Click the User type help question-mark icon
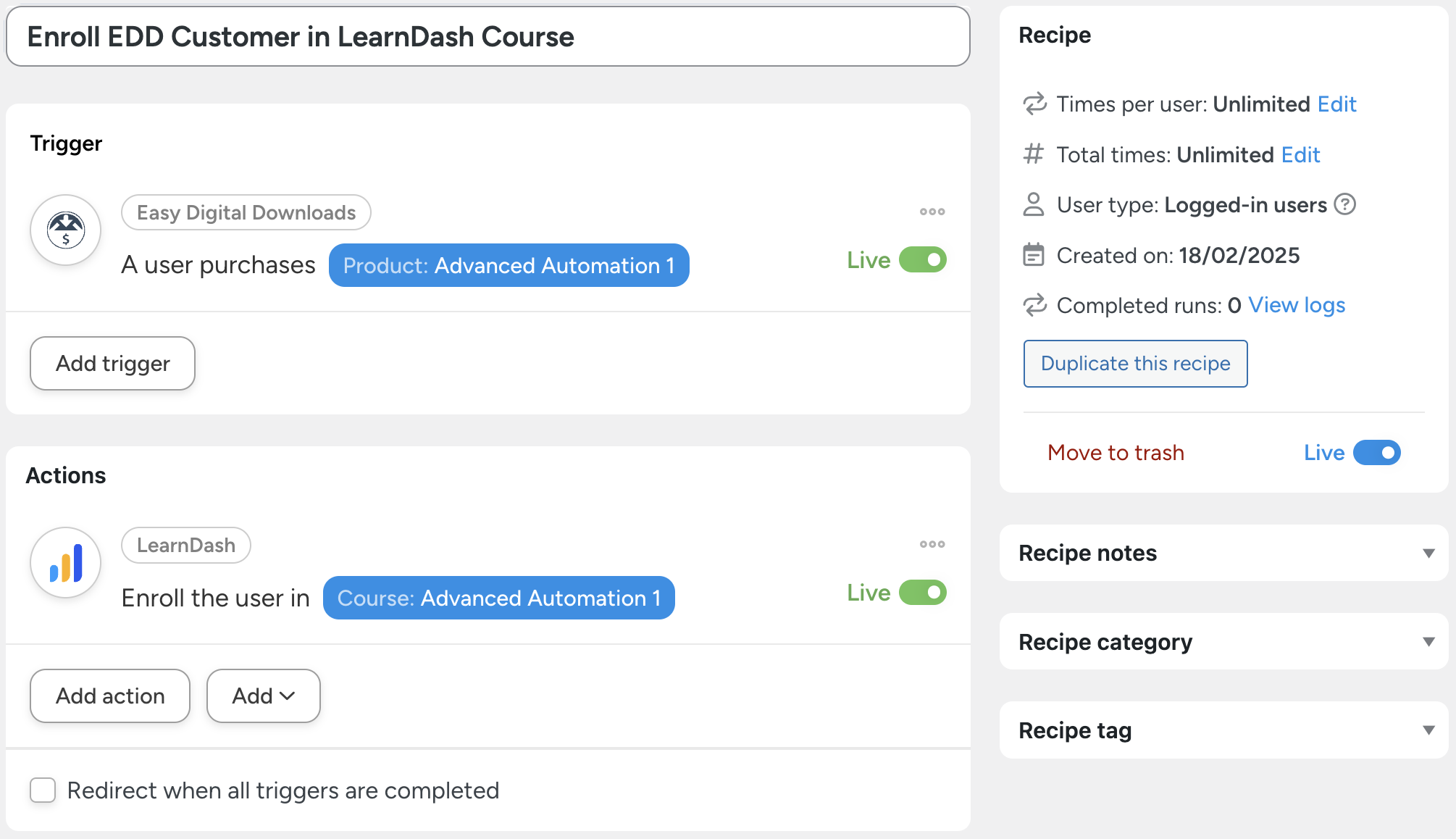This screenshot has height=839, width=1456. [1345, 205]
